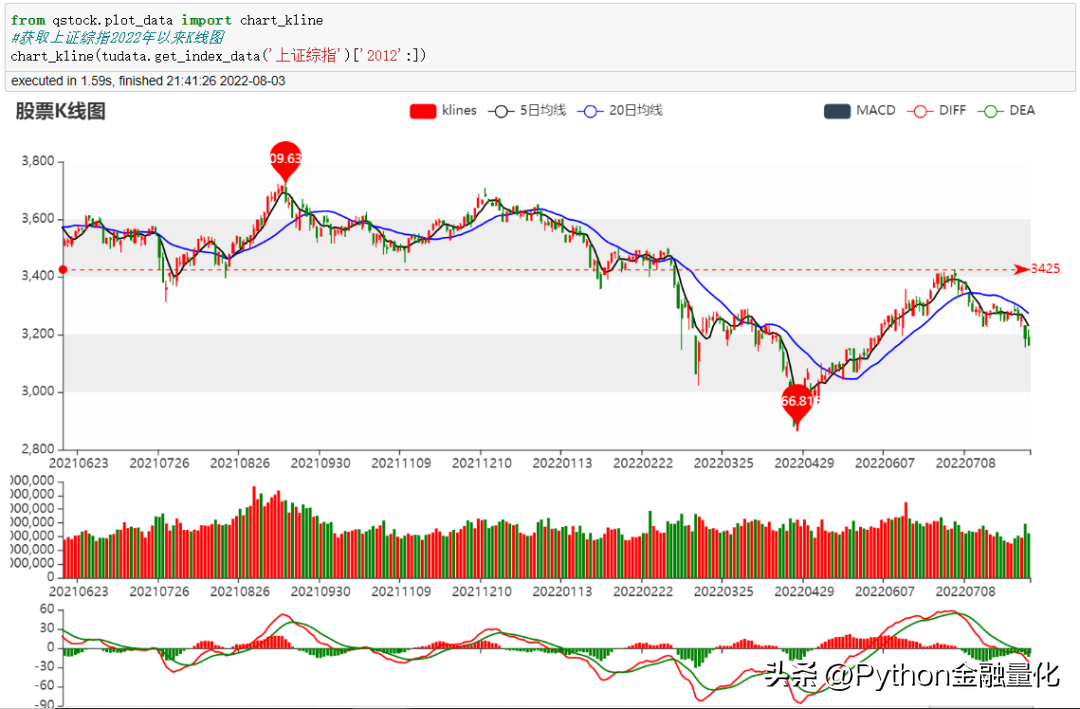Toggle the 20日均线 legend item
Screen dimensions: 1080x709
(620, 111)
